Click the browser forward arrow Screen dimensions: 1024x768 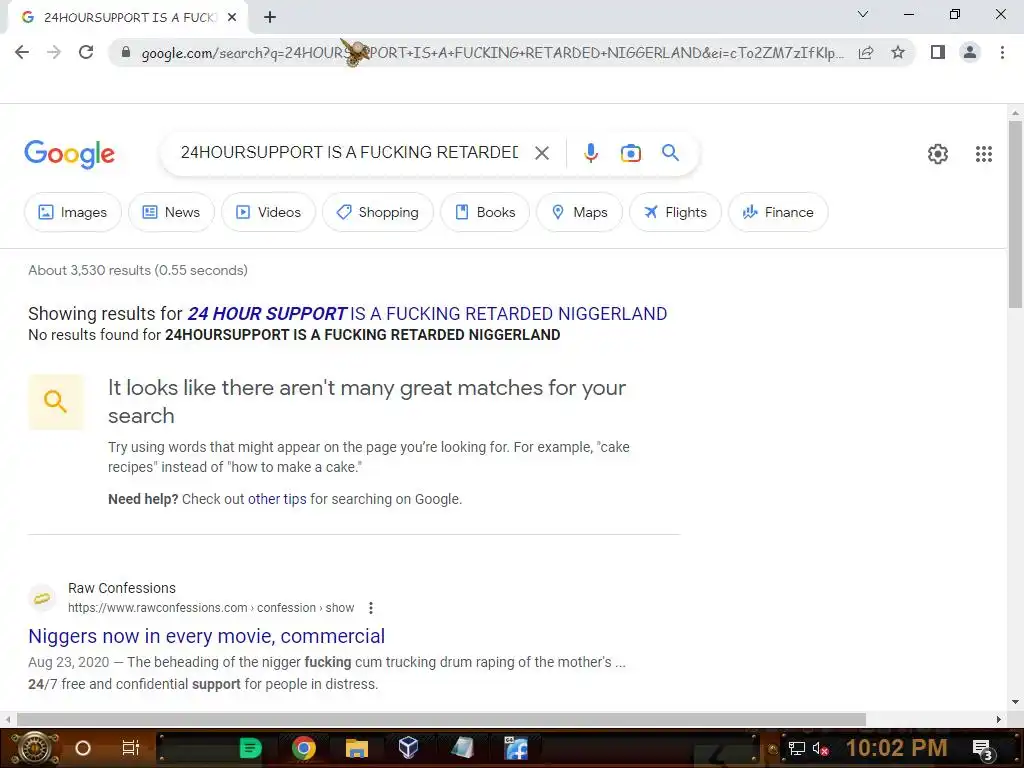54,52
